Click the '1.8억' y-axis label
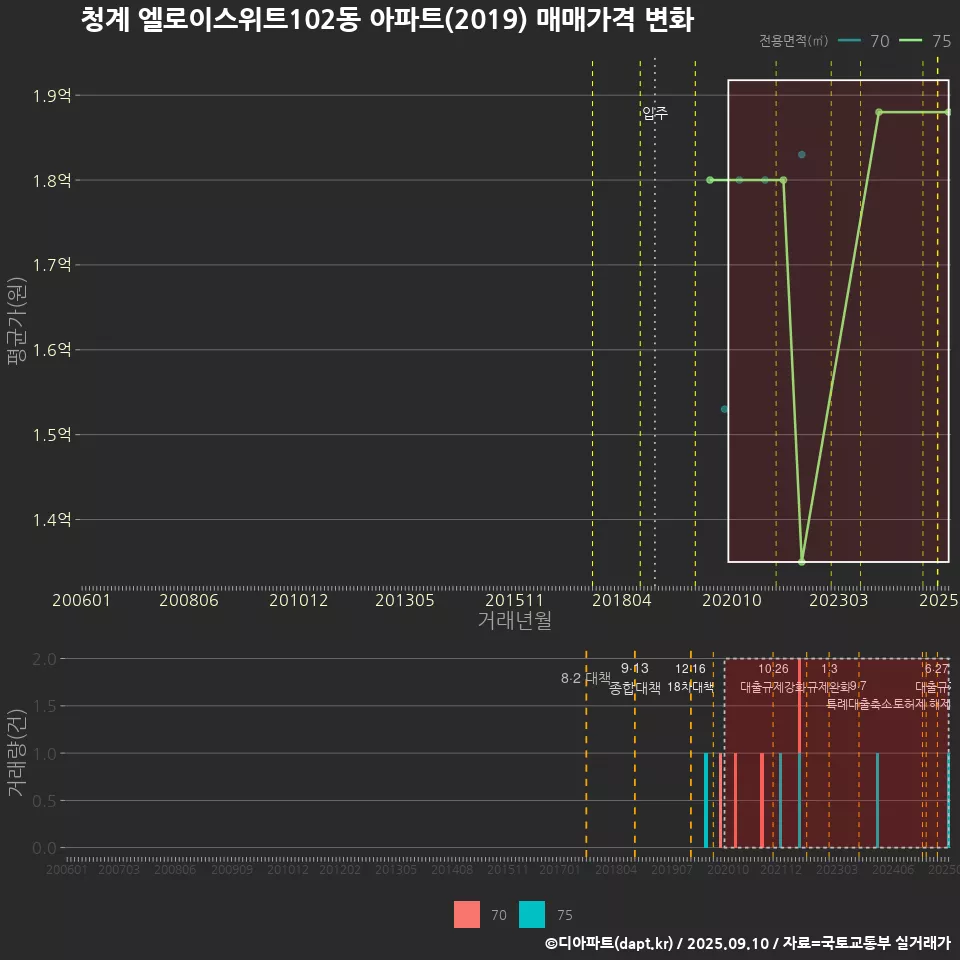 click(52, 181)
